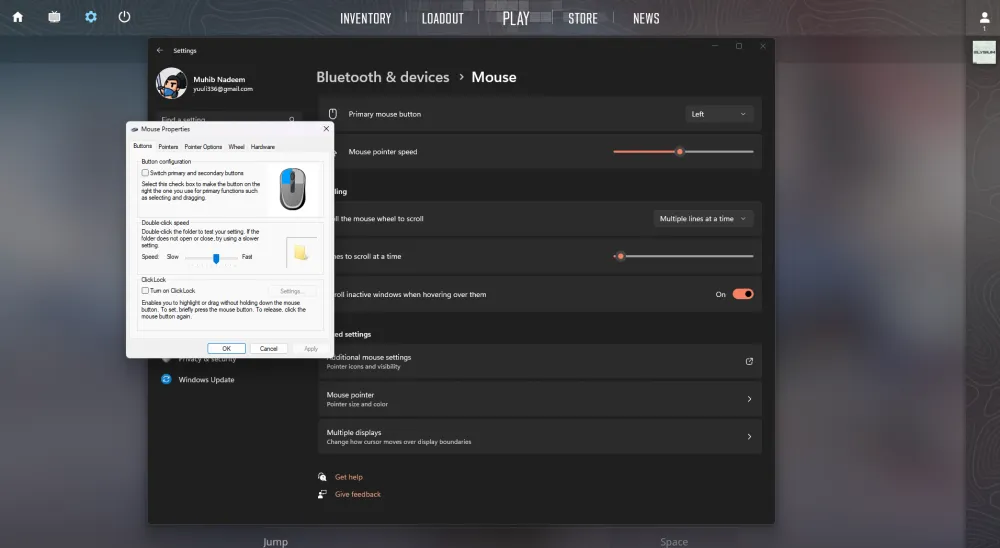Click the Apply button
The width and height of the screenshot is (1000, 548).
(311, 348)
